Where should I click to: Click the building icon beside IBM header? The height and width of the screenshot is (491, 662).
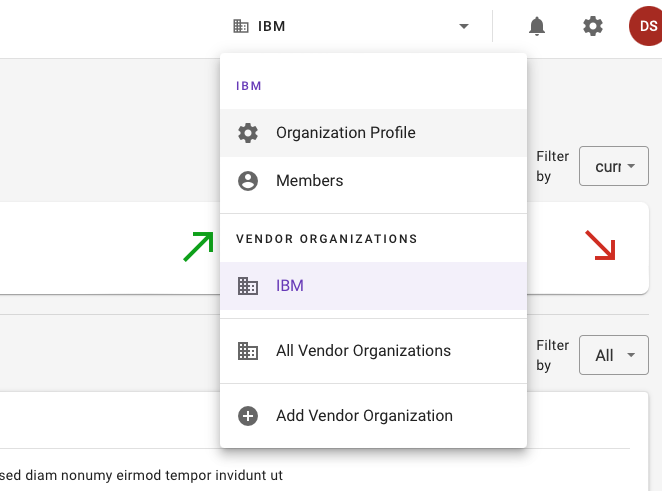tap(241, 26)
